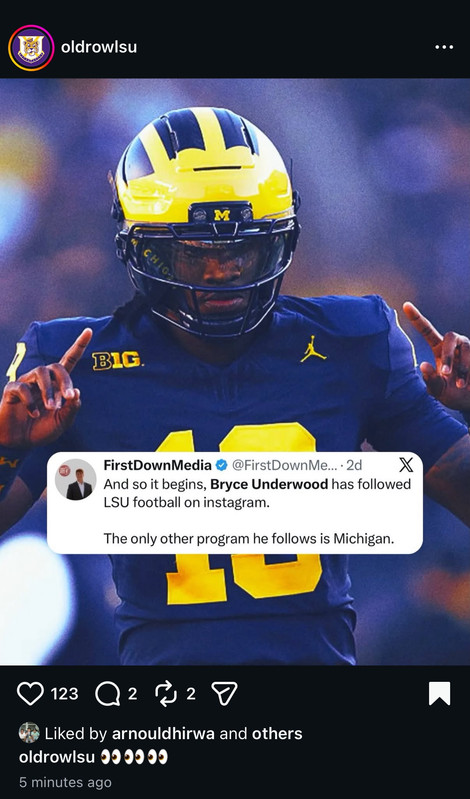Open oldrowlsu name in caption
The height and width of the screenshot is (799, 470).
57,757
